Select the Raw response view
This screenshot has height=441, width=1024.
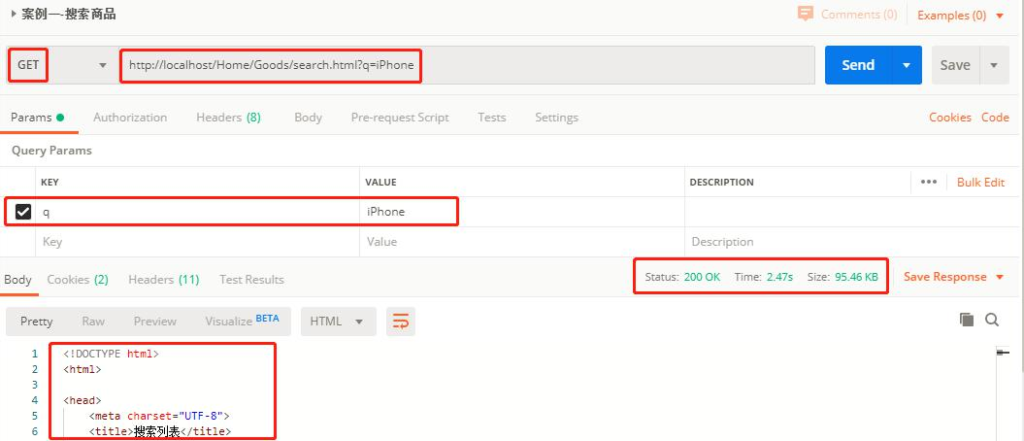[93, 321]
